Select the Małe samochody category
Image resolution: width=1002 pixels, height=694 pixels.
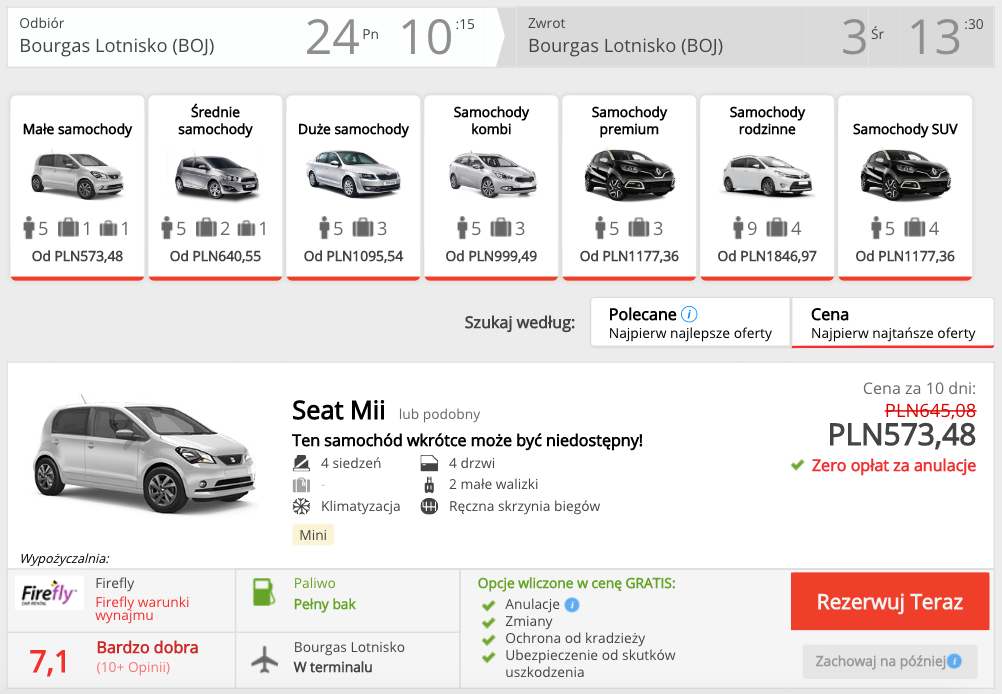click(x=77, y=187)
